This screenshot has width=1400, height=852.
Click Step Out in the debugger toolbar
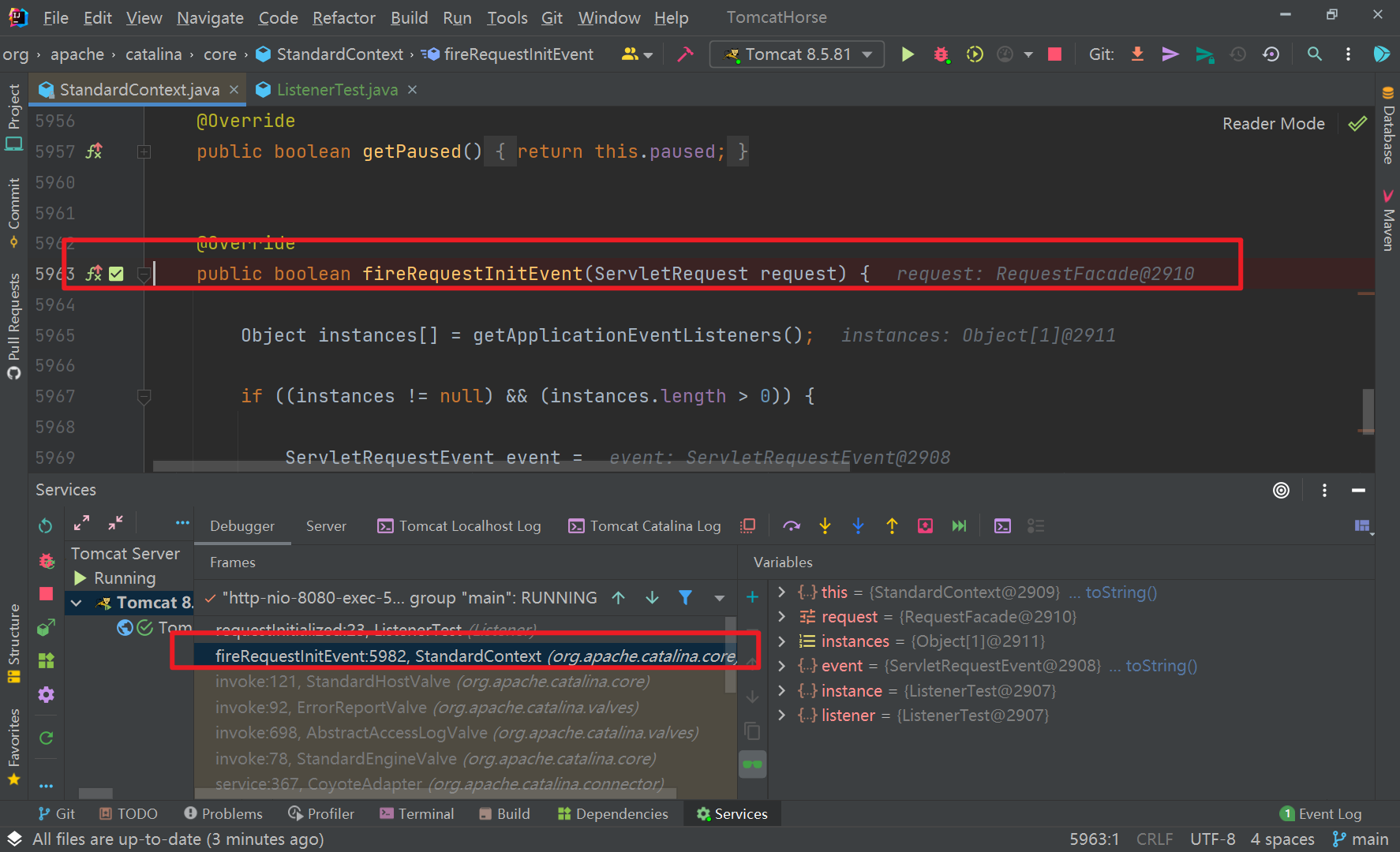click(892, 525)
